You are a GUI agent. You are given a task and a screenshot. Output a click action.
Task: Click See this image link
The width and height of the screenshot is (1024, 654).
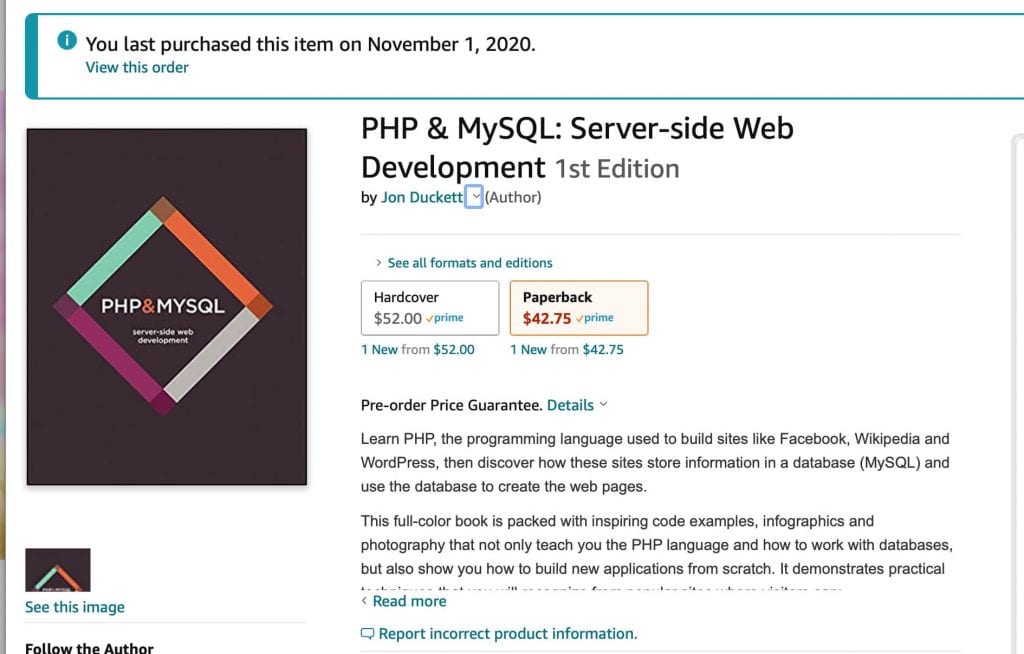[74, 607]
